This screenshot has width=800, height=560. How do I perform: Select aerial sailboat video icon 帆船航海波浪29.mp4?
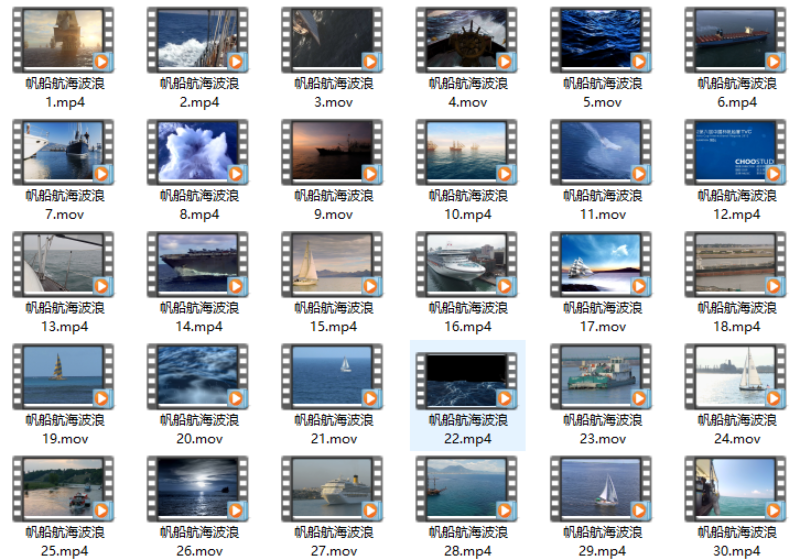click(601, 489)
